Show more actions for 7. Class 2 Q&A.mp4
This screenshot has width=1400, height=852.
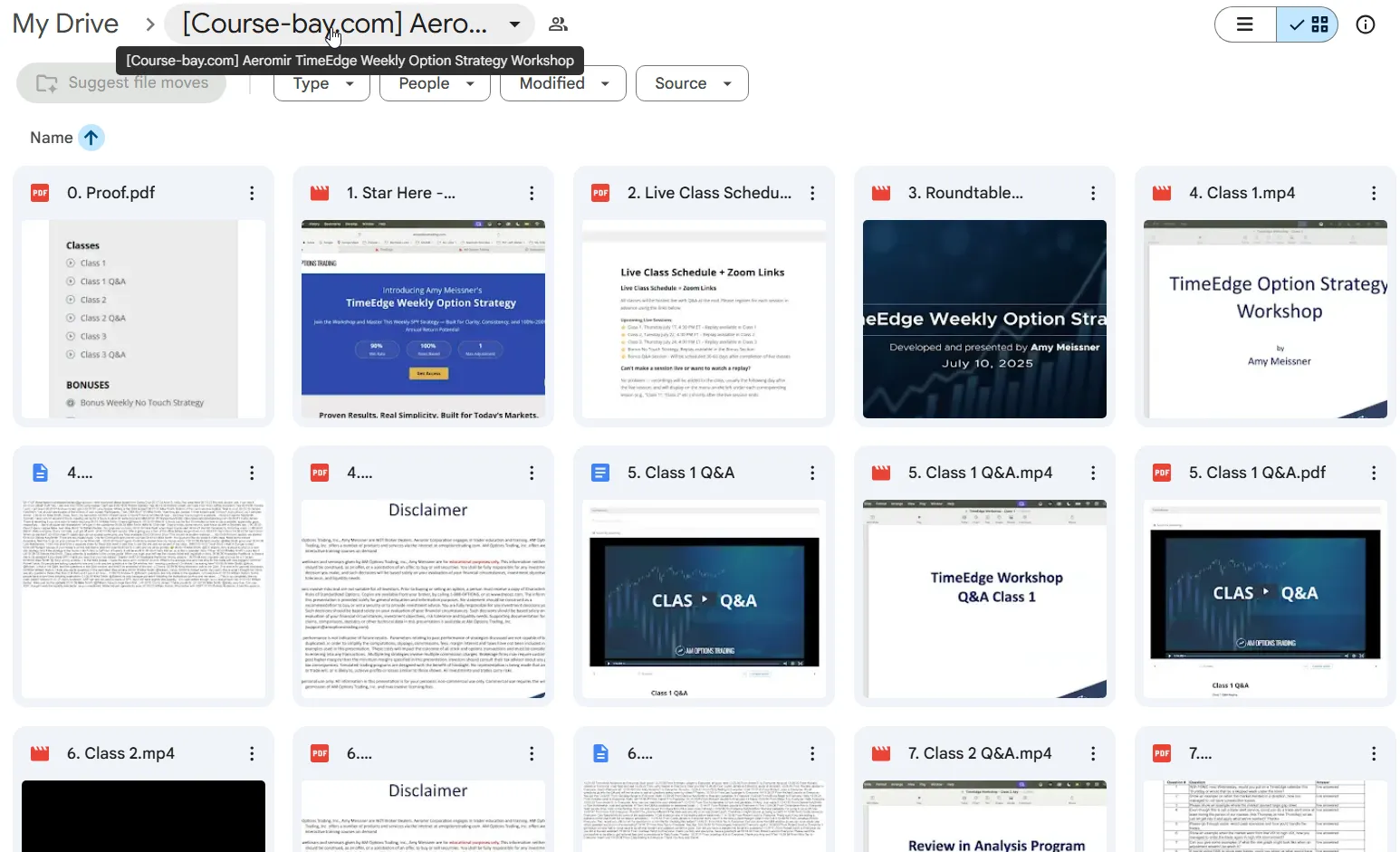coord(1093,753)
